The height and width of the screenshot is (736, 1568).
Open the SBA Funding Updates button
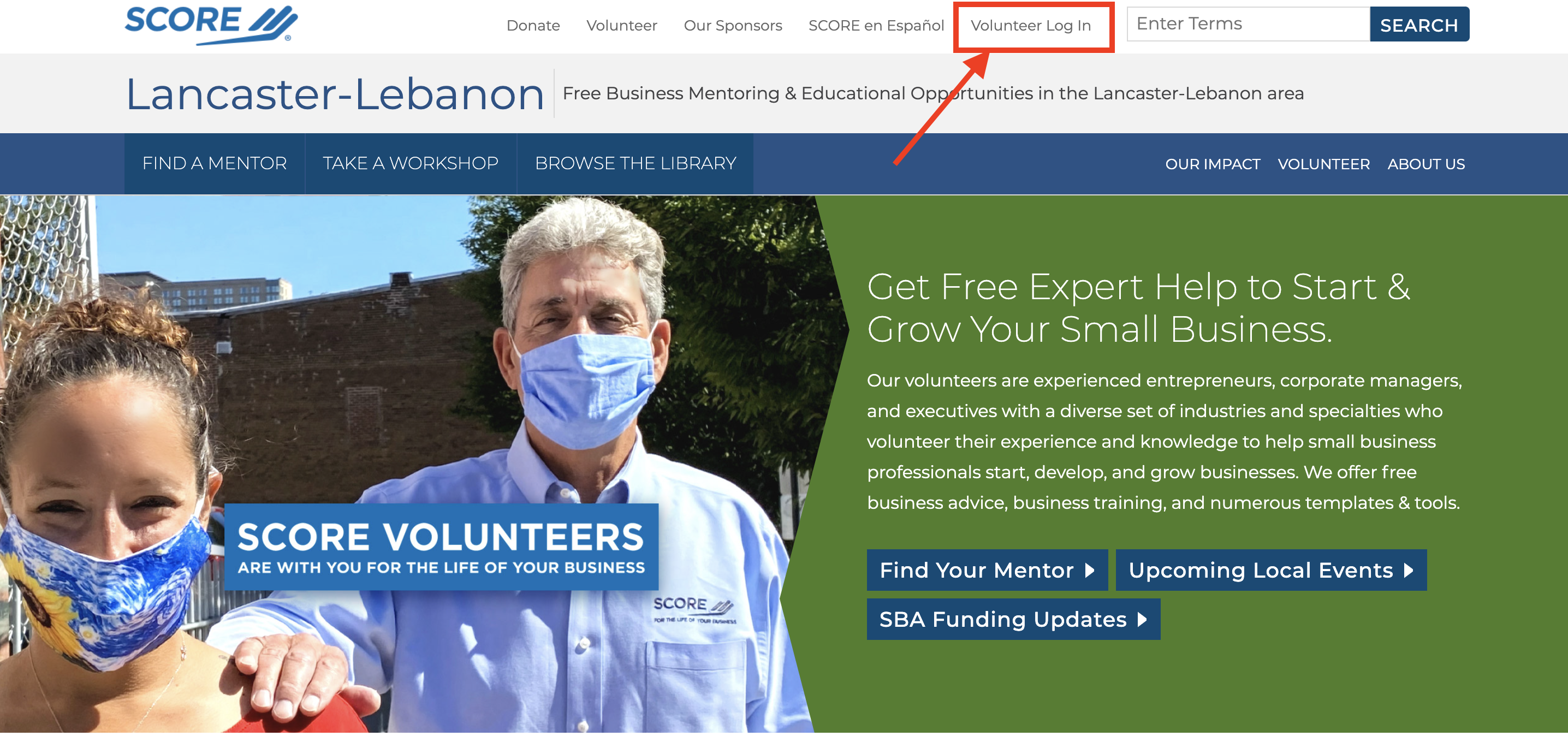[x=1013, y=619]
